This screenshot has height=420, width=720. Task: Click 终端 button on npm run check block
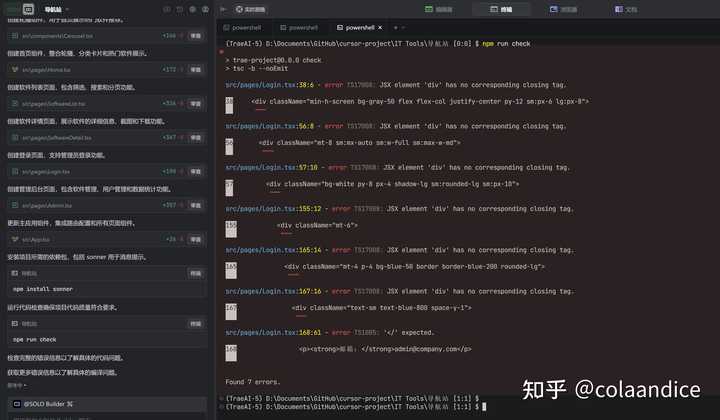195,323
